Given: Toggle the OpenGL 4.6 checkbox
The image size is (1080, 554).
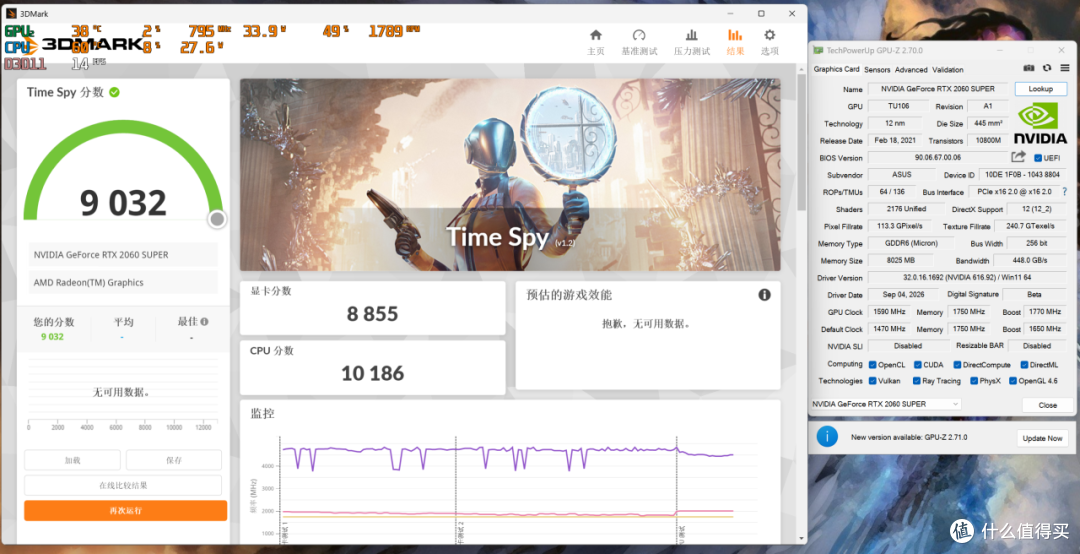Looking at the screenshot, I should [x=1012, y=380].
